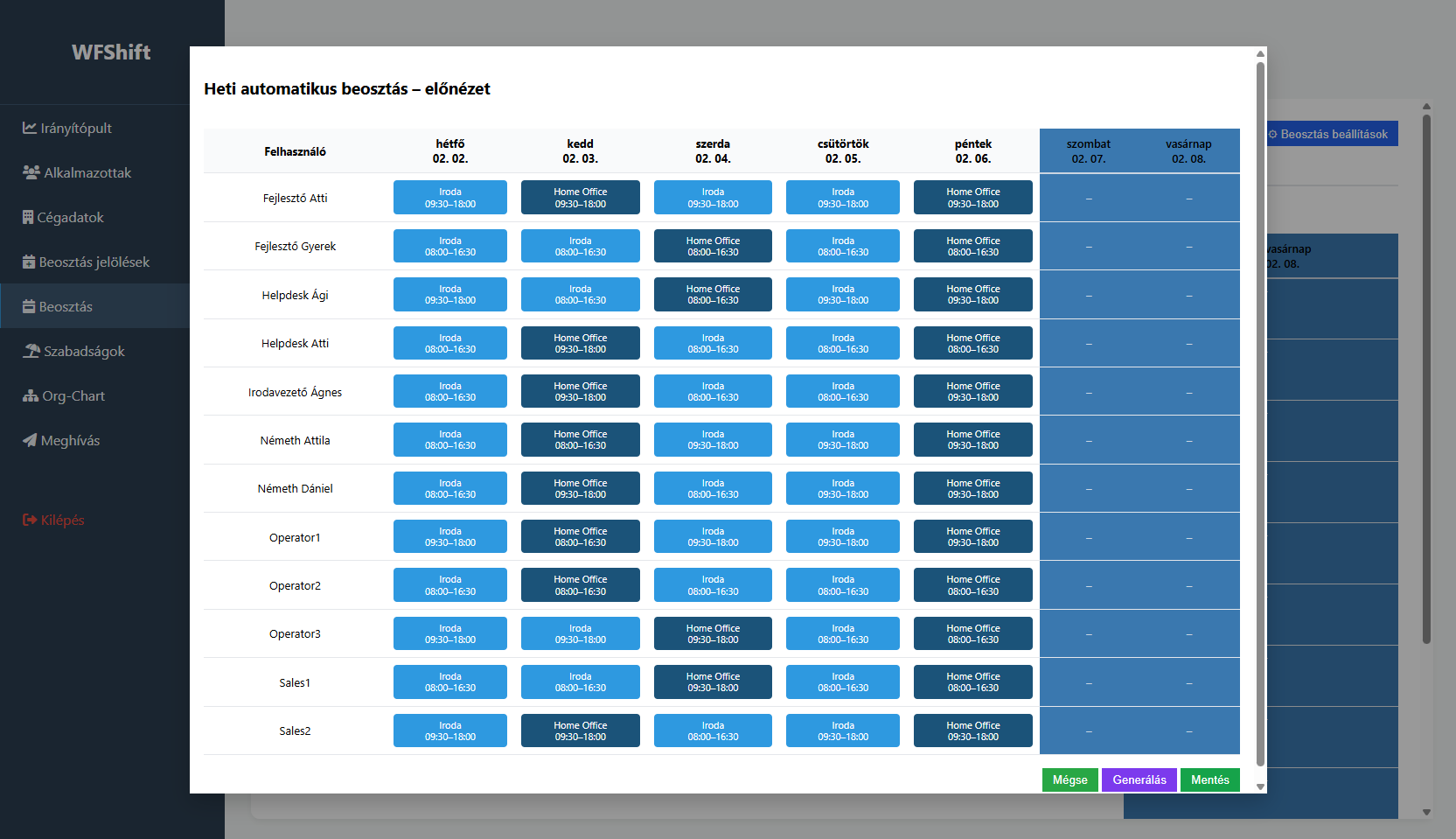Select Fejlesztő Atti's Monday Iroda shift

(x=450, y=198)
